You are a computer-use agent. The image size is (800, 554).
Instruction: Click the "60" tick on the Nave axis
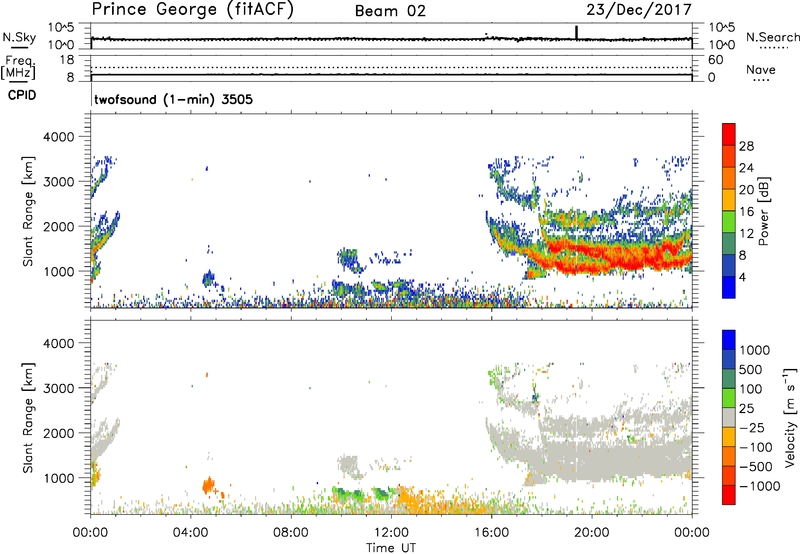click(x=716, y=60)
